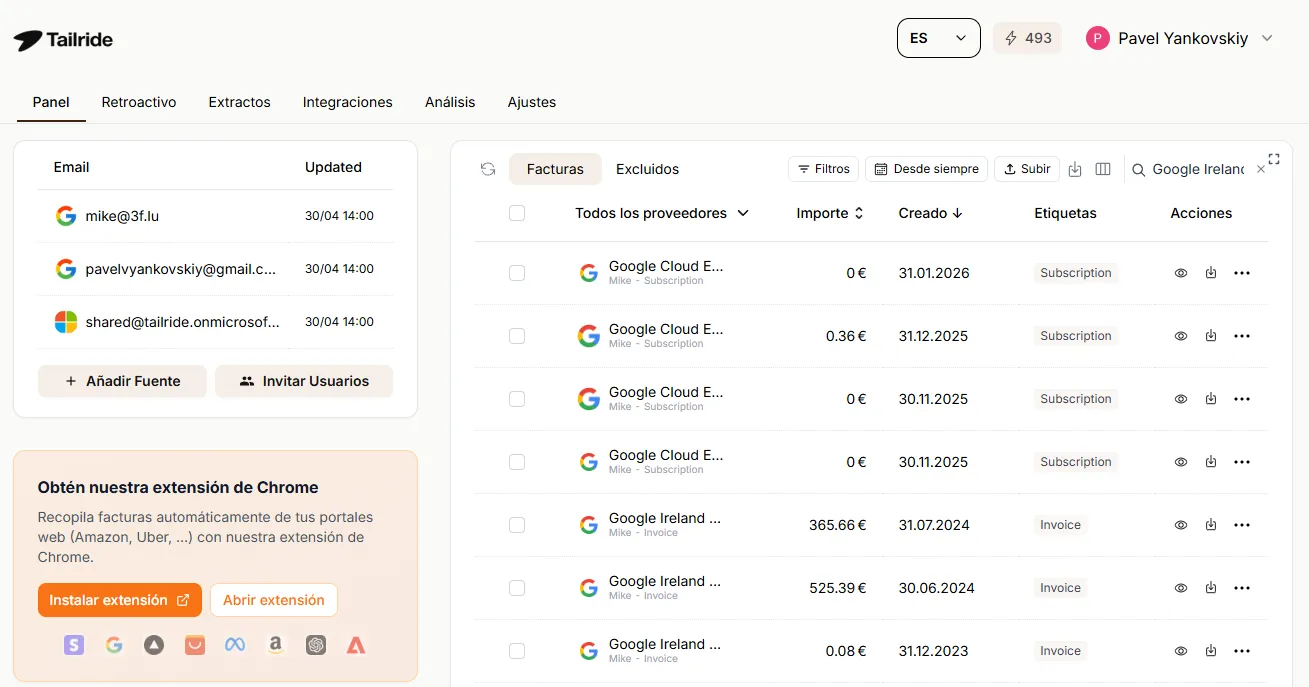Click the 493 credits lightning badge

pos(1027,38)
